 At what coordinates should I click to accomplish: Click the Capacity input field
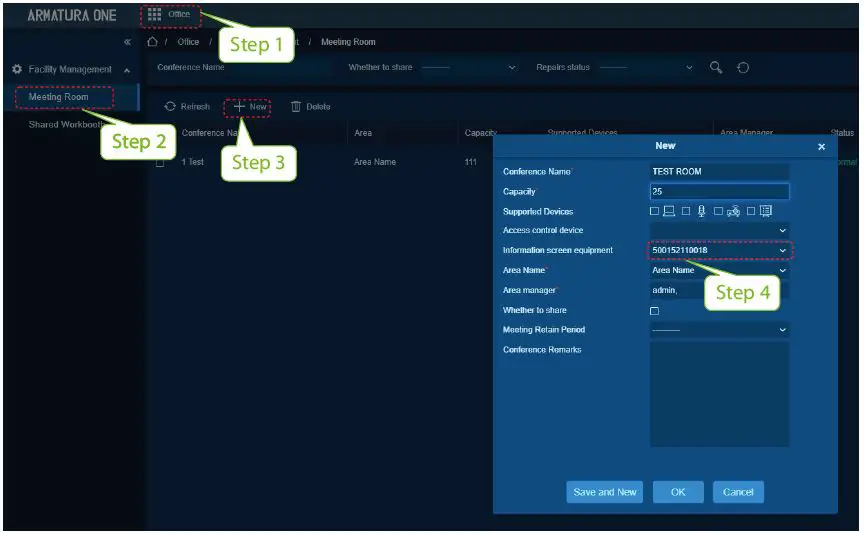click(720, 191)
